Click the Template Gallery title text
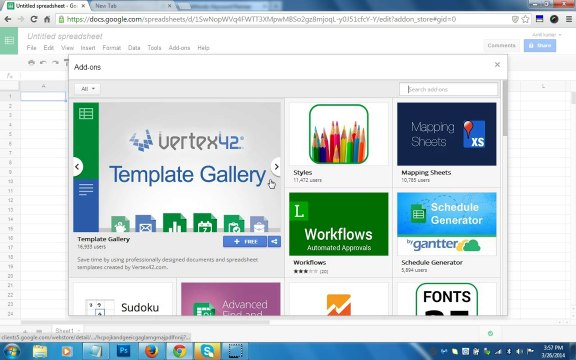The image size is (576, 360). pyautogui.click(x=104, y=239)
